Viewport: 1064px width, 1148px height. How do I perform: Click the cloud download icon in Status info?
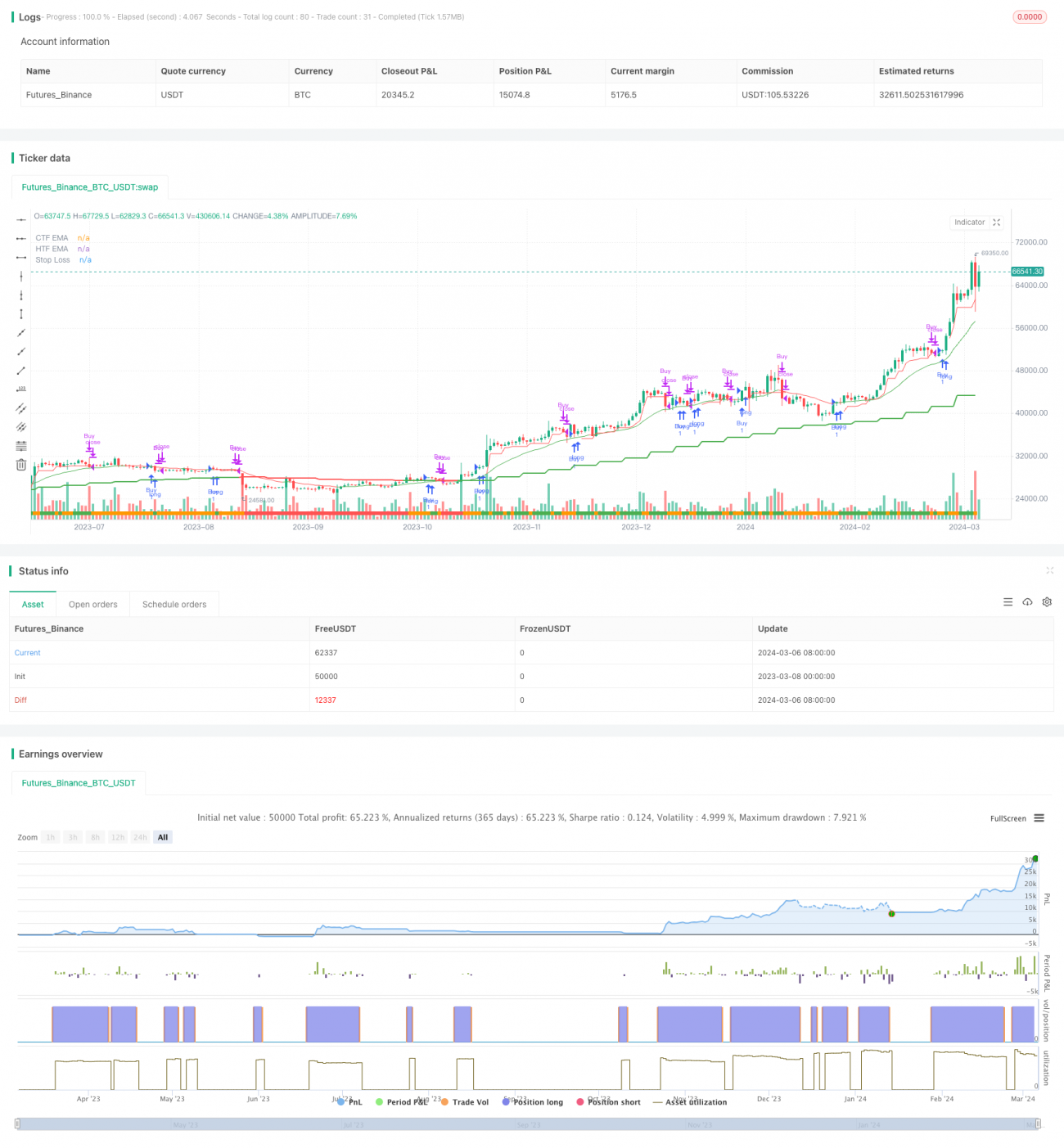pyautogui.click(x=1027, y=601)
